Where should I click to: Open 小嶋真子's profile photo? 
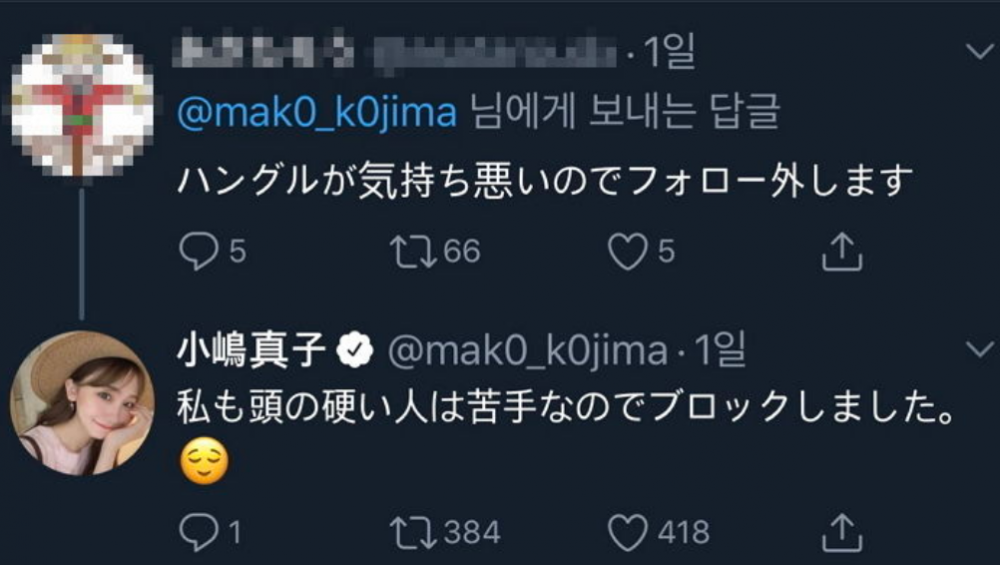[82, 403]
